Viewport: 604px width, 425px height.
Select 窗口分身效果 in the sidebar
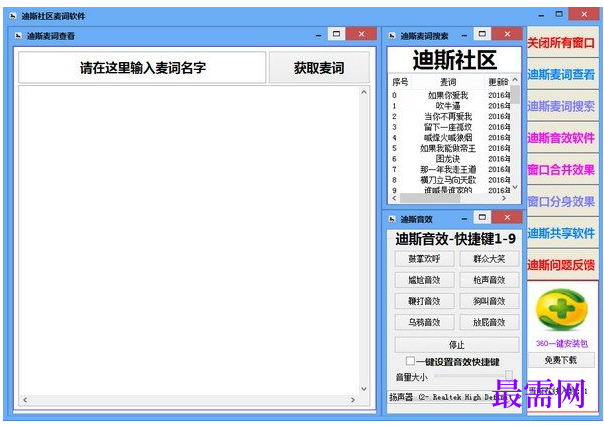point(561,201)
